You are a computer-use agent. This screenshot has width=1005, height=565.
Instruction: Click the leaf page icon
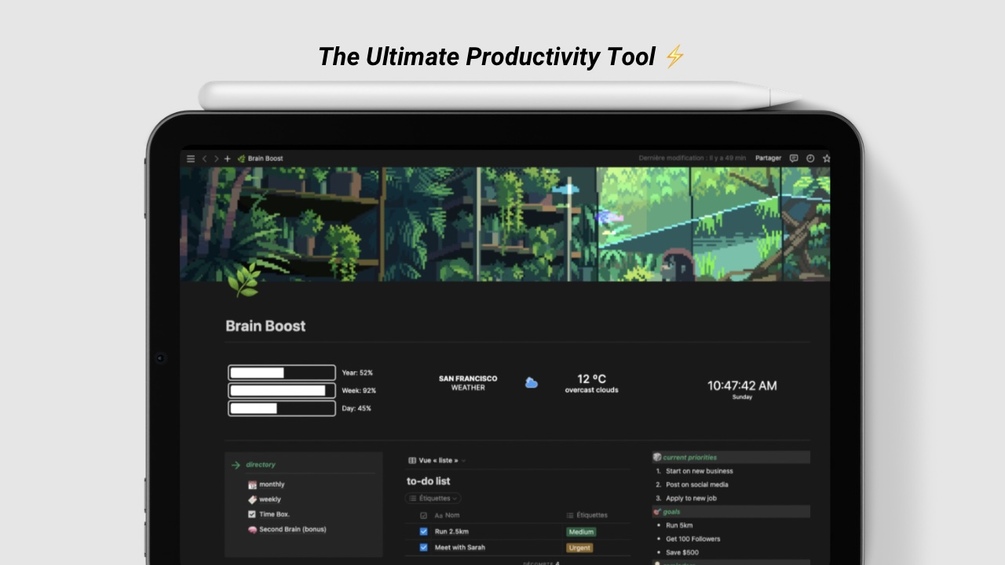[244, 279]
